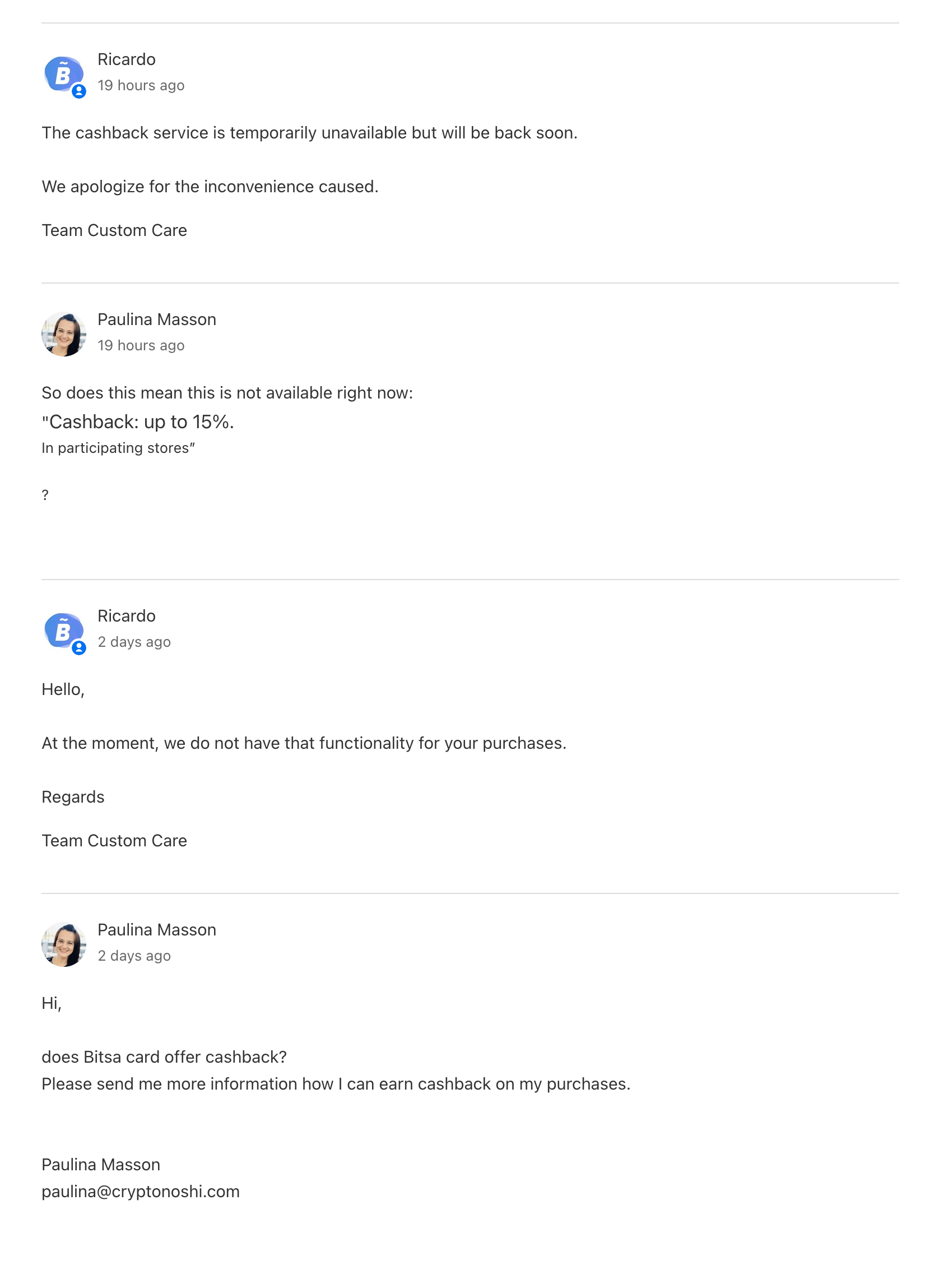
Task: Click the Cashback: up to 15% quoted text
Action: click(138, 422)
